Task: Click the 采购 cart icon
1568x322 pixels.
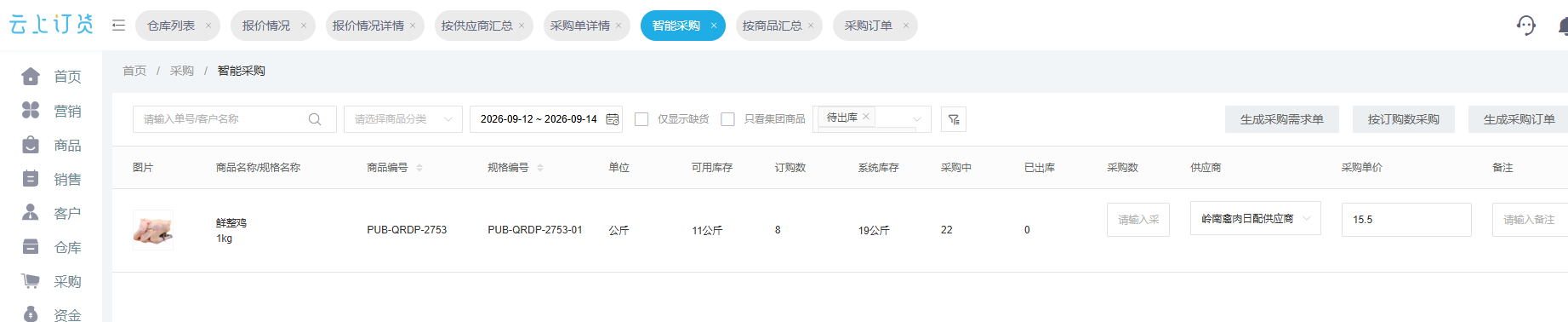Action: coord(31,281)
